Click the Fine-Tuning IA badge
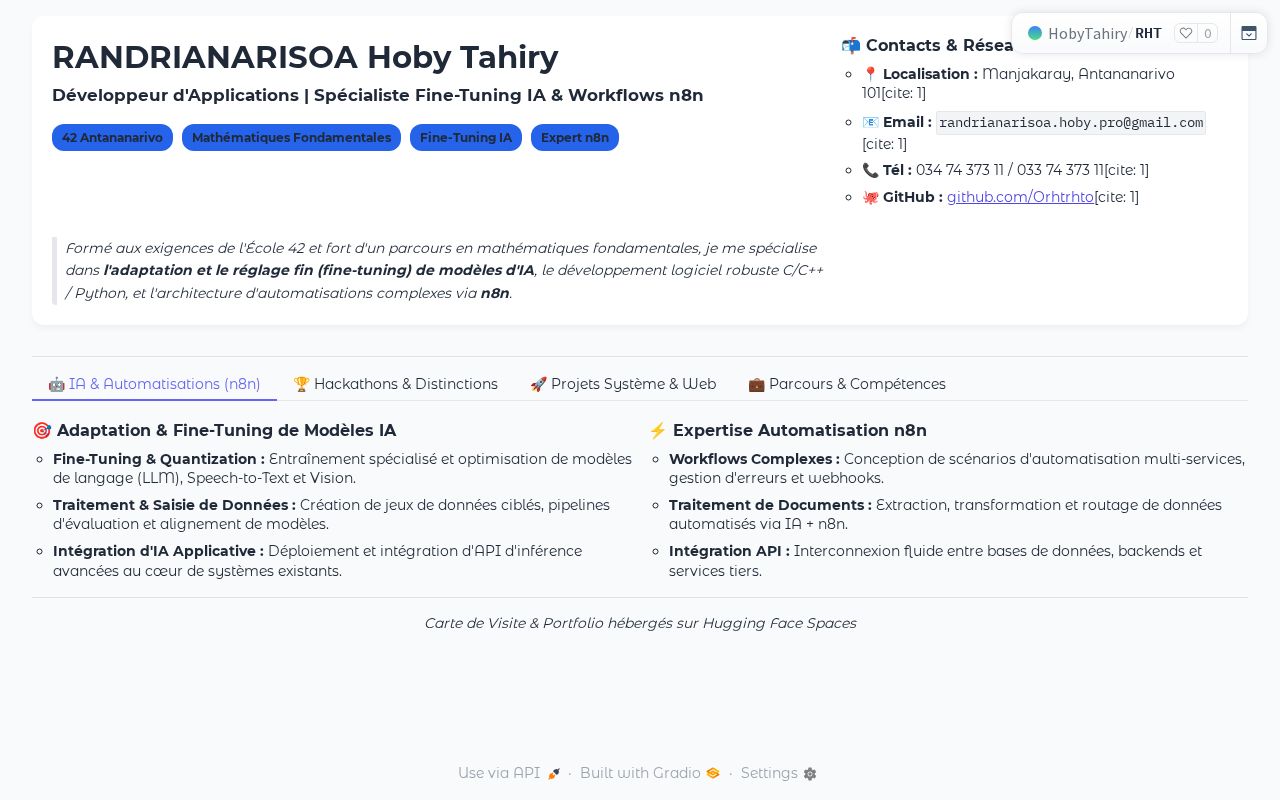1280x800 pixels. pos(466,138)
